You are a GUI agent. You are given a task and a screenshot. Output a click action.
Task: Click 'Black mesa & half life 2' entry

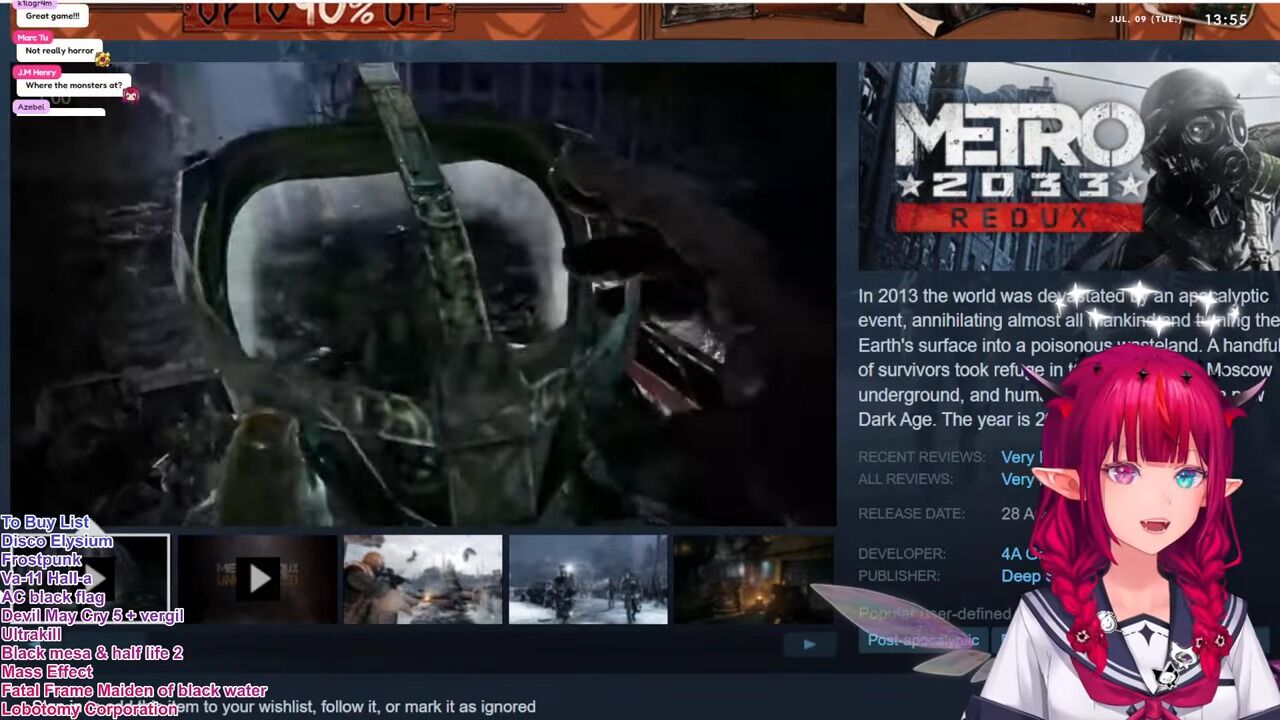point(92,653)
